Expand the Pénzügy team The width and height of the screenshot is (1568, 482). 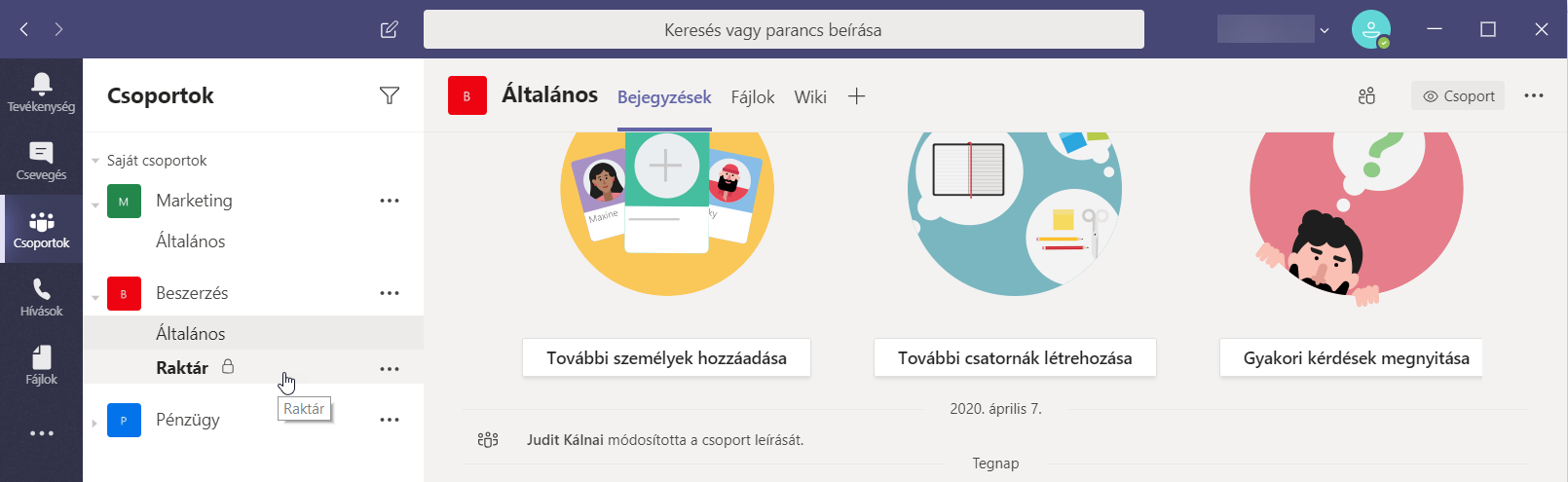[x=95, y=423]
